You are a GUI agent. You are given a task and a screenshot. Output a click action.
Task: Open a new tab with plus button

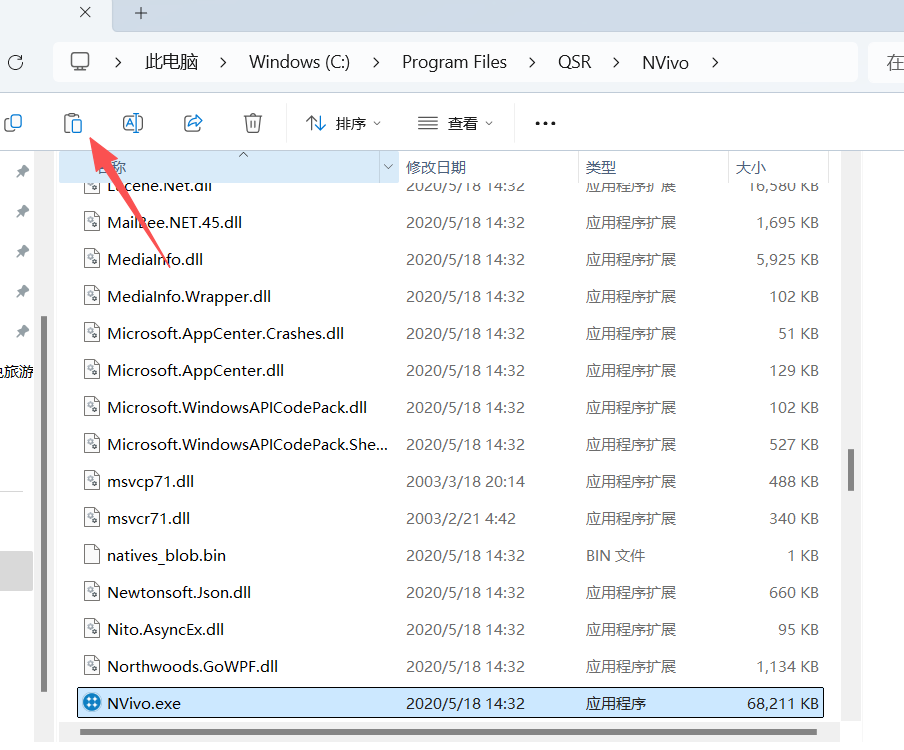pos(141,13)
